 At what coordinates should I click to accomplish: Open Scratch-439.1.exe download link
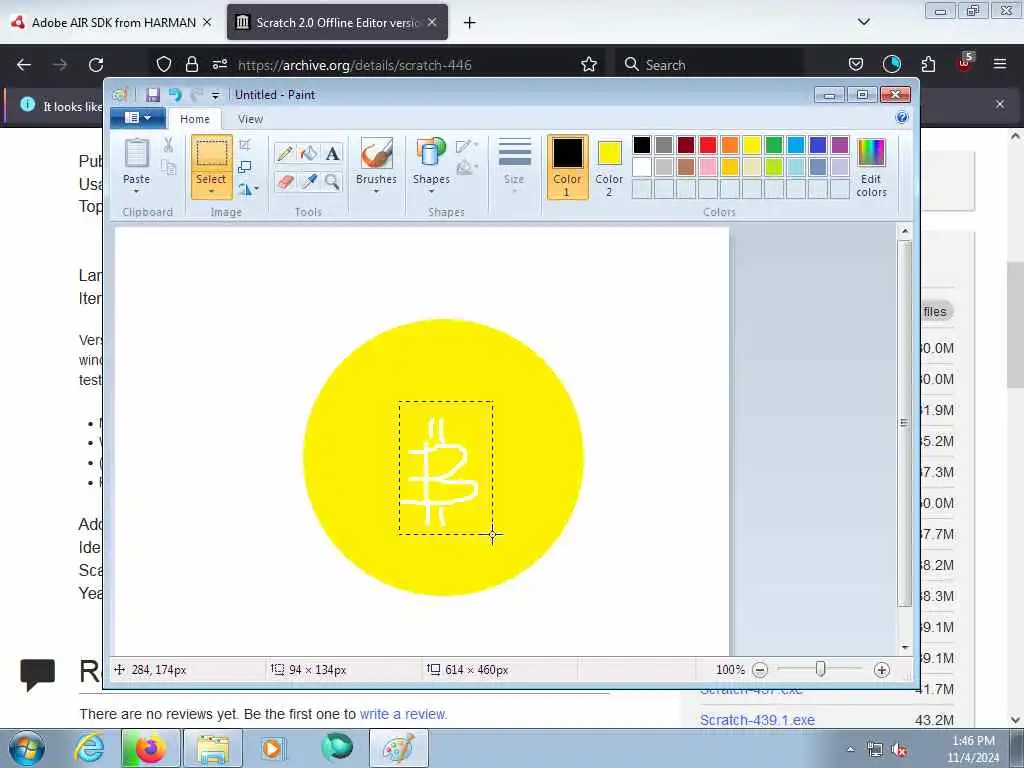(x=757, y=720)
